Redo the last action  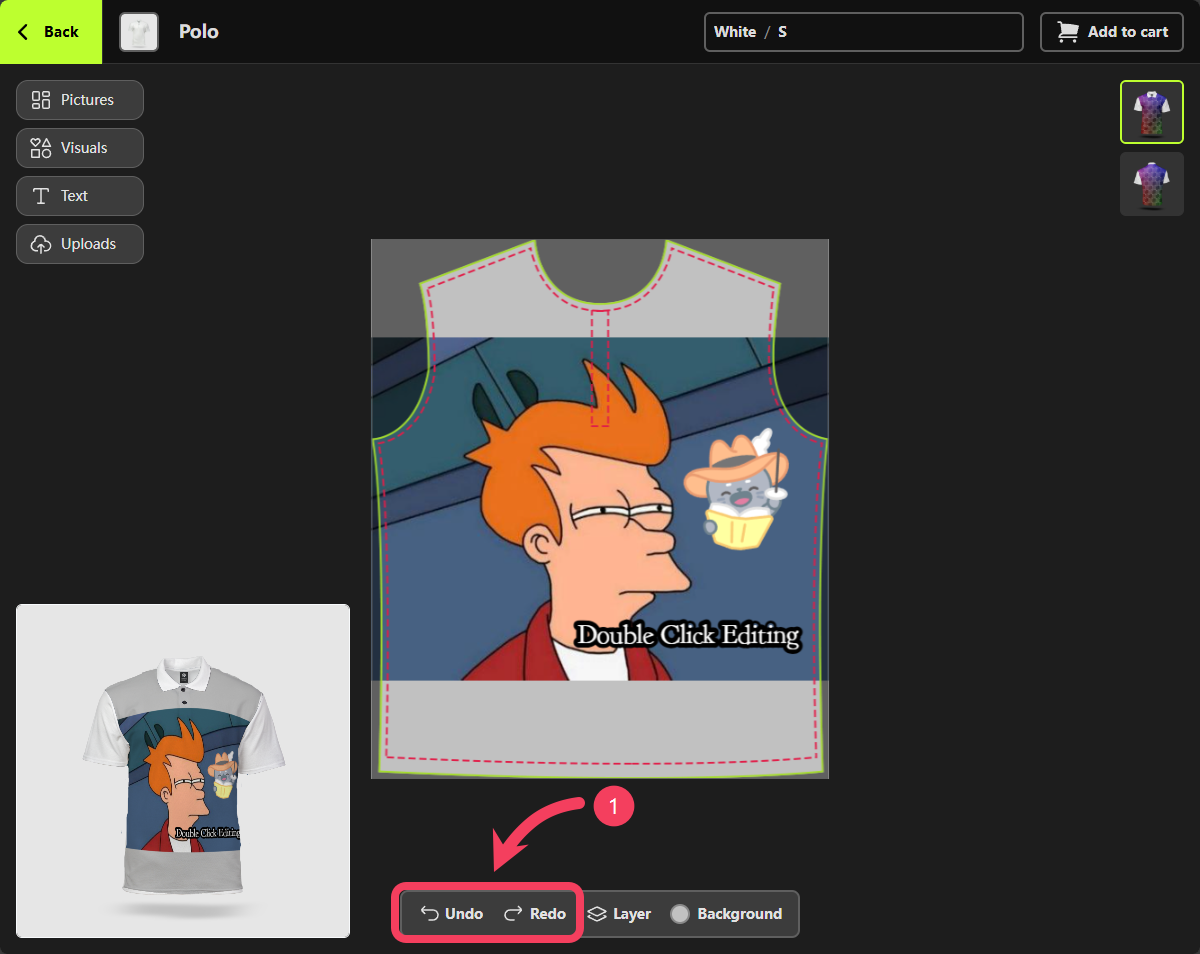click(x=535, y=914)
